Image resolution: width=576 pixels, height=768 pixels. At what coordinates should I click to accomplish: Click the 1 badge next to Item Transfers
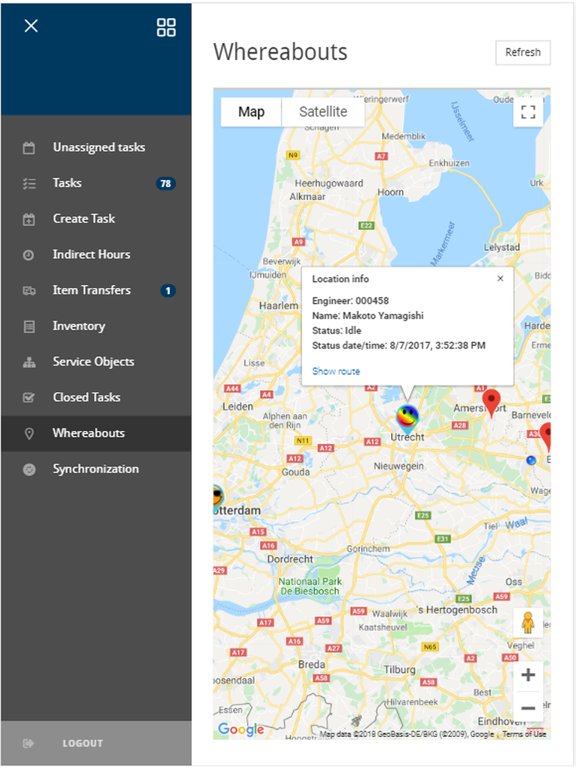pos(168,291)
